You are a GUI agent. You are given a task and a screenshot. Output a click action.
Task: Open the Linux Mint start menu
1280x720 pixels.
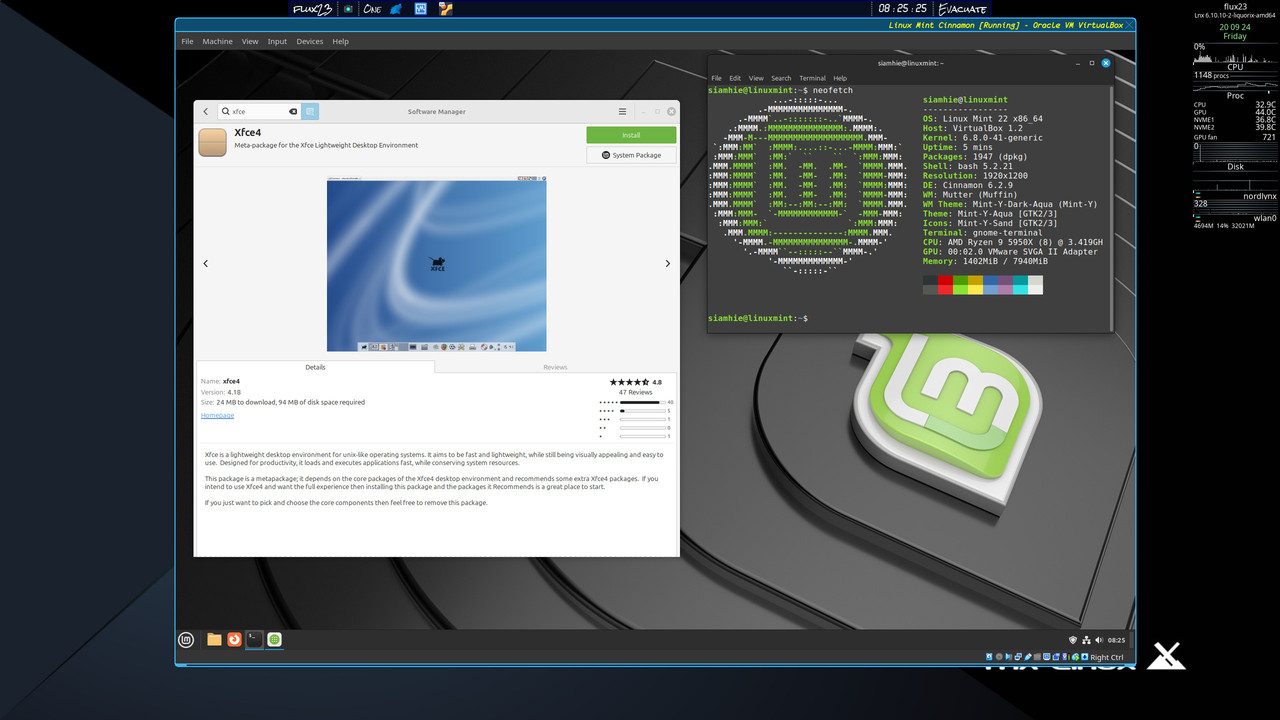point(186,639)
